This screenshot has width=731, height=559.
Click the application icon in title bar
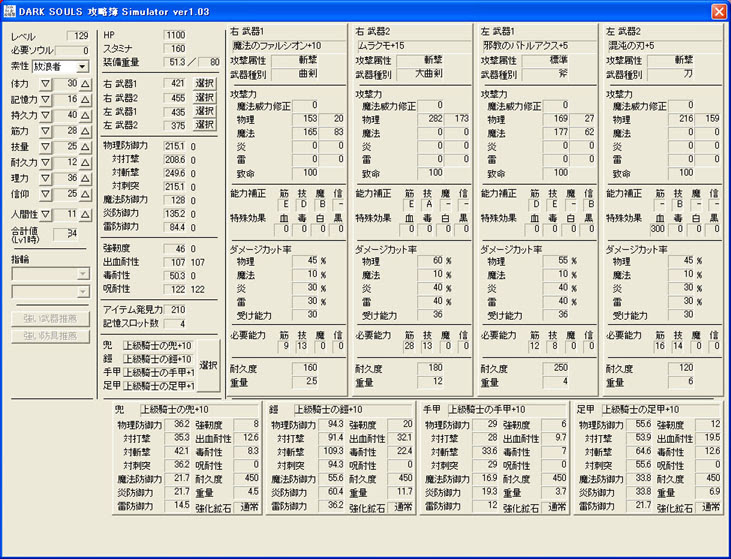pyautogui.click(x=10, y=11)
